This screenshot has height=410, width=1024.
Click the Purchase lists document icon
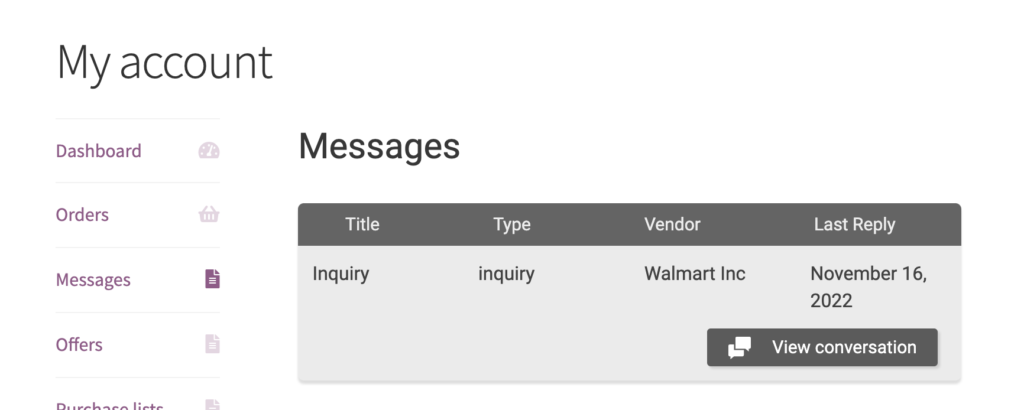pyautogui.click(x=212, y=405)
